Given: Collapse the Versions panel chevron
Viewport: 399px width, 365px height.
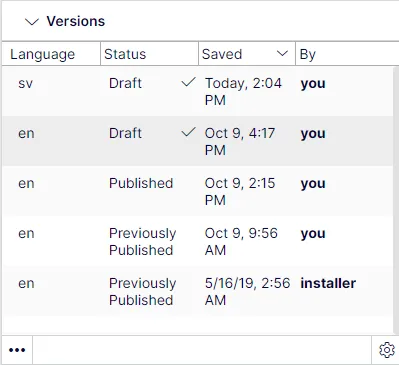Looking at the screenshot, I should 32,22.
